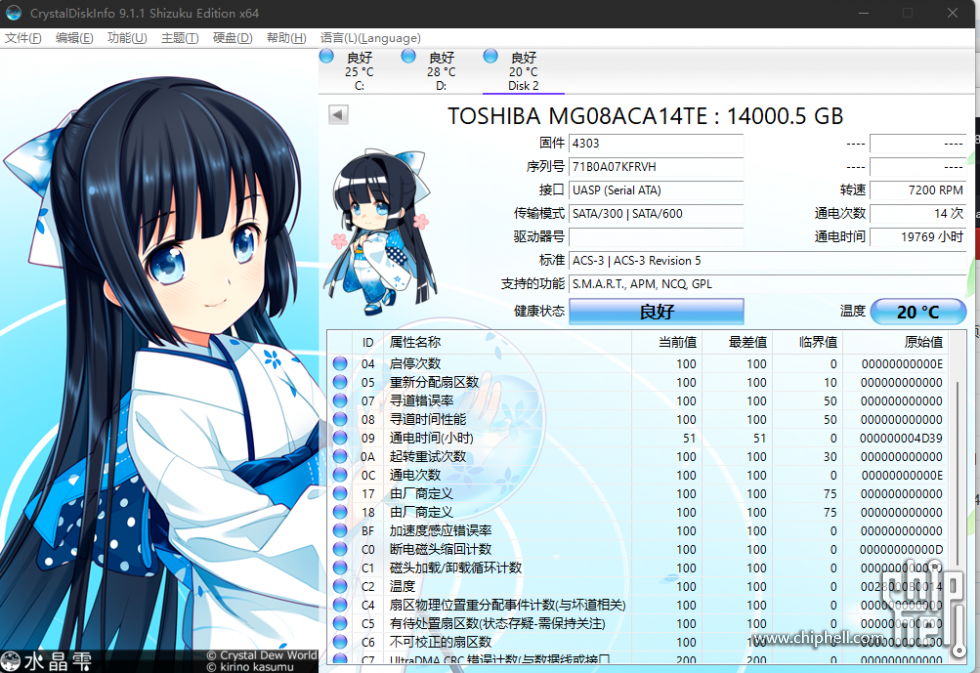
Task: Click the status orb of row C1 磁头加载/卸载循环计数
Action: (x=340, y=567)
